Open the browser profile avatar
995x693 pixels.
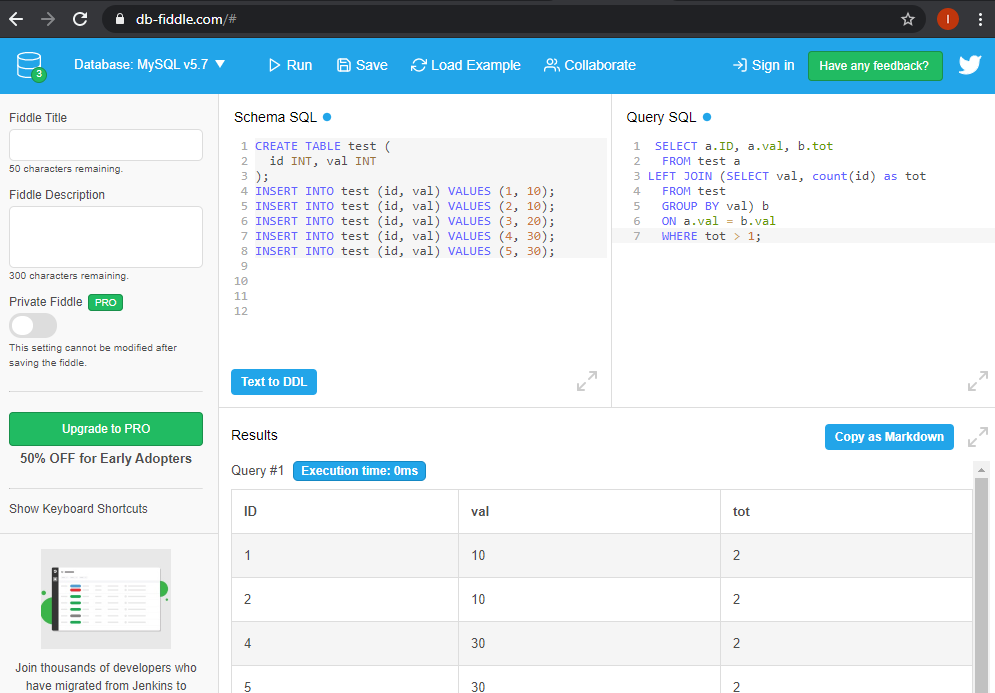948,19
